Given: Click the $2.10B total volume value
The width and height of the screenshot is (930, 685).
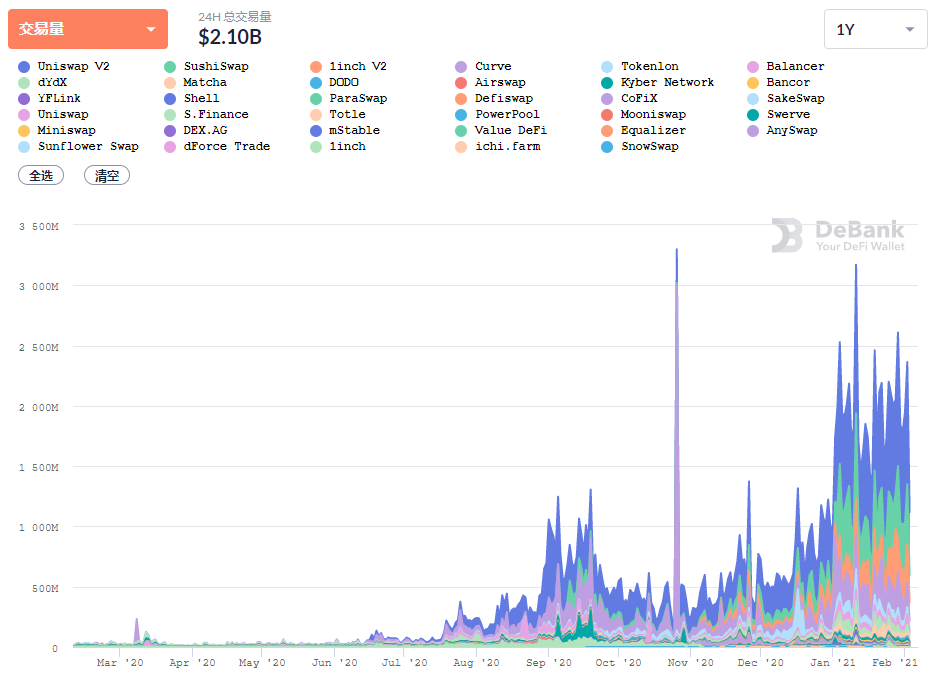Looking at the screenshot, I should click(x=230, y=37).
